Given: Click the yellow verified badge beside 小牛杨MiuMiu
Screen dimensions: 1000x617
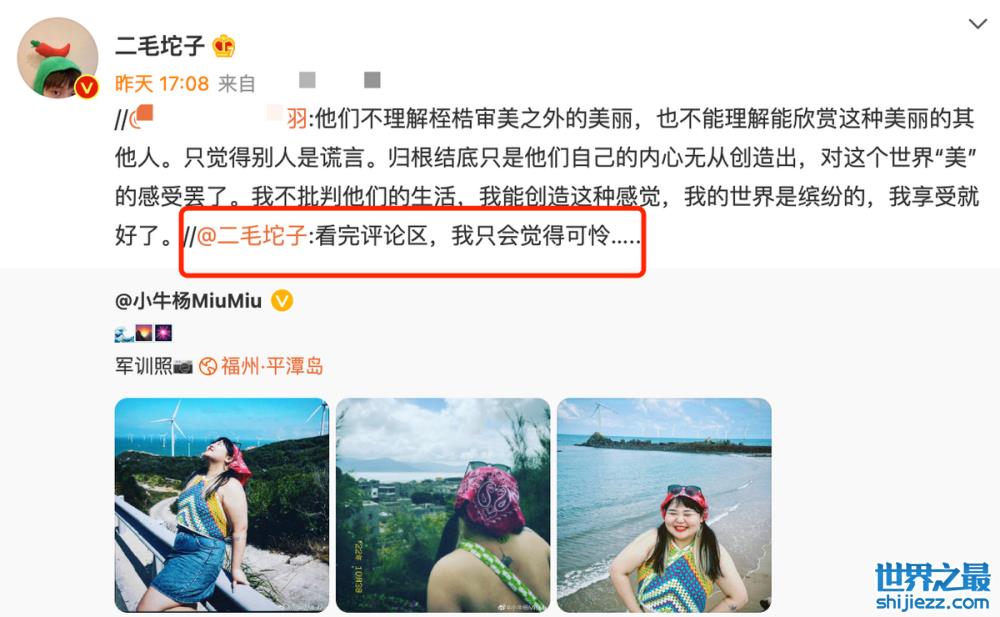Looking at the screenshot, I should coord(283,300).
